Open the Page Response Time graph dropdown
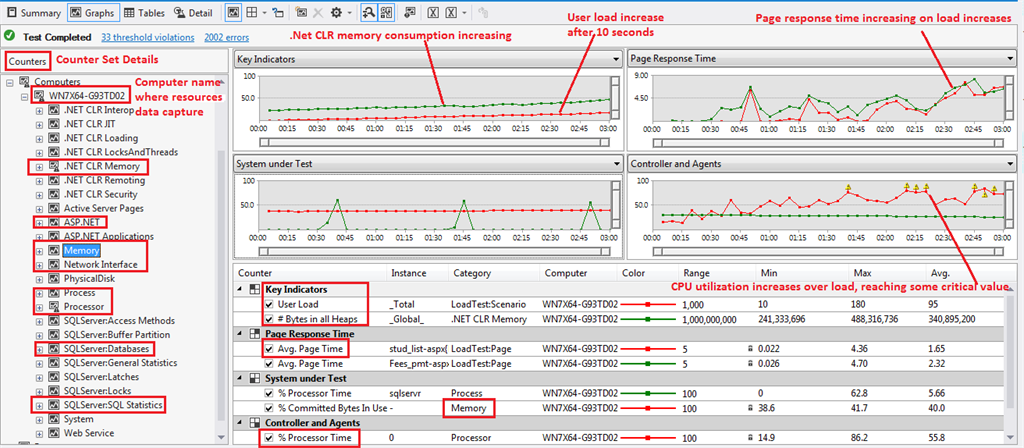1024x448 pixels. [1008, 60]
